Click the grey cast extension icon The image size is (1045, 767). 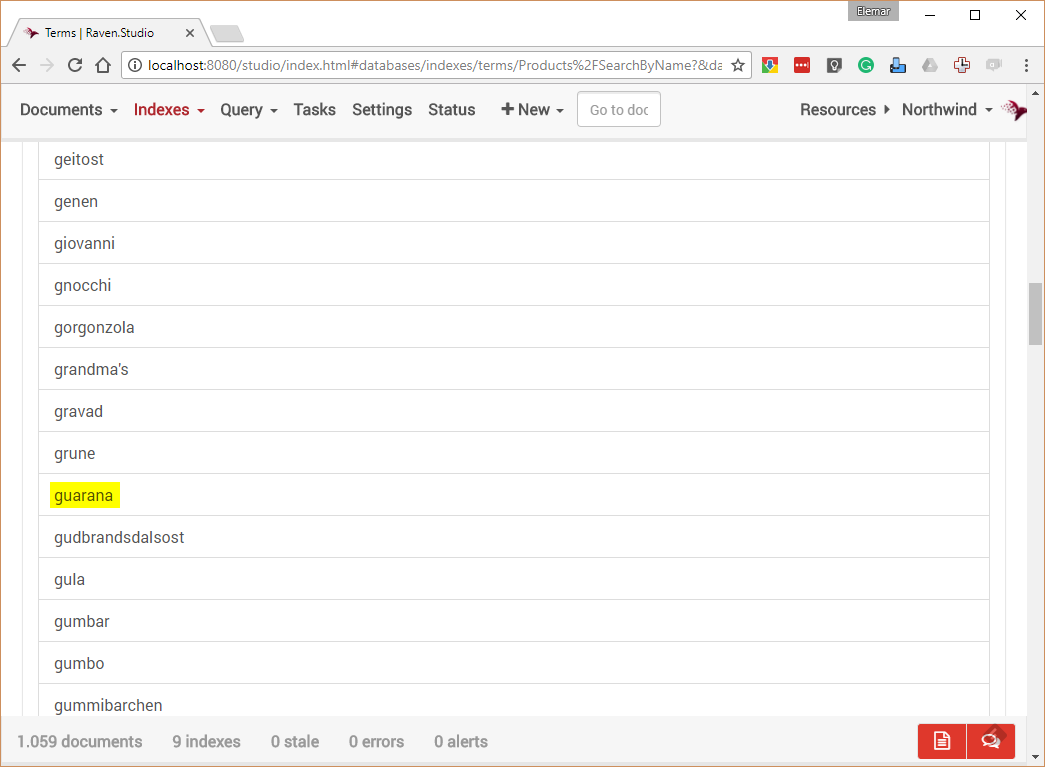pyautogui.click(x=994, y=65)
